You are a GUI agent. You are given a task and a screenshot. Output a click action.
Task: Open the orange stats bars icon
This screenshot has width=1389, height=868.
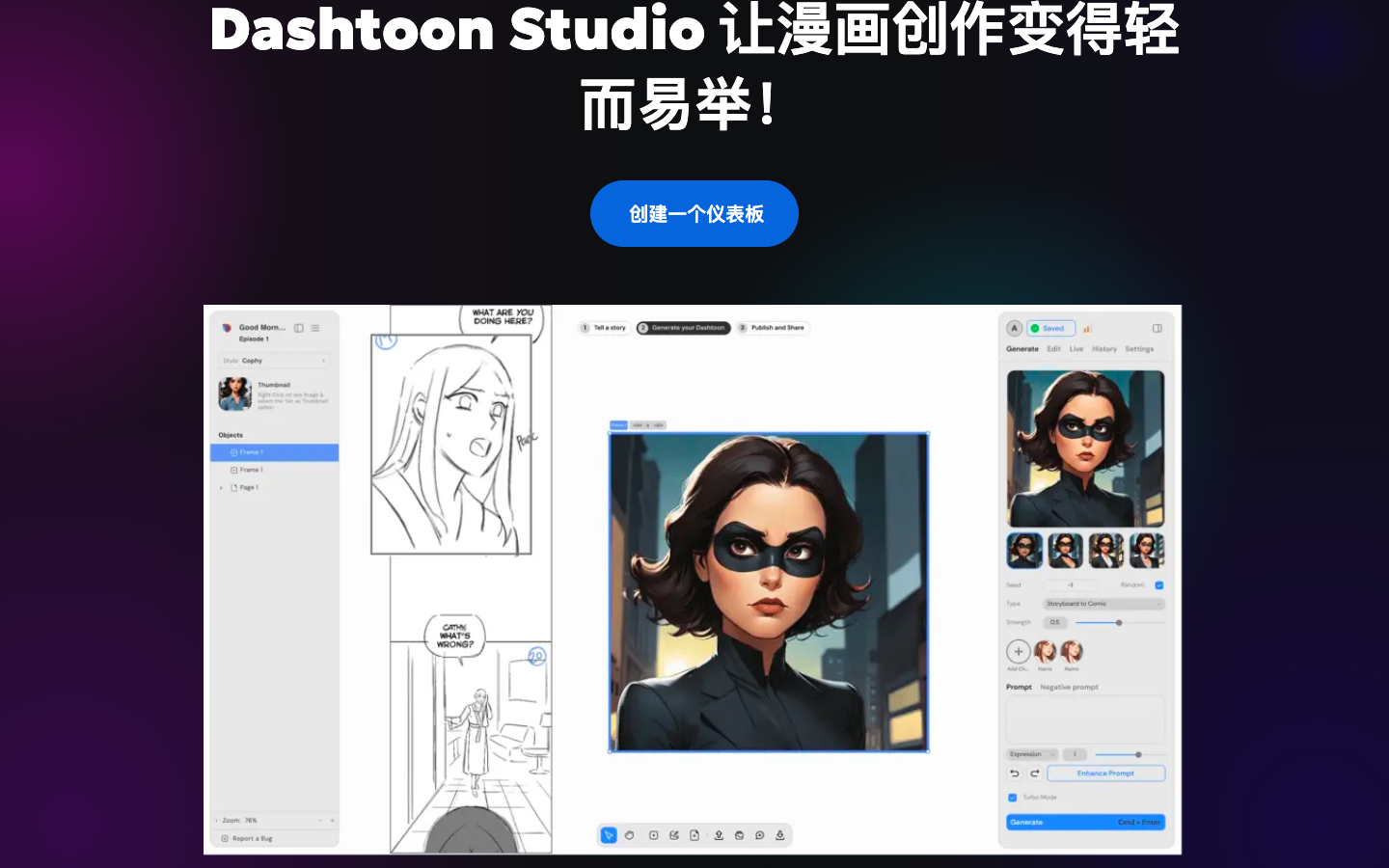1087,329
